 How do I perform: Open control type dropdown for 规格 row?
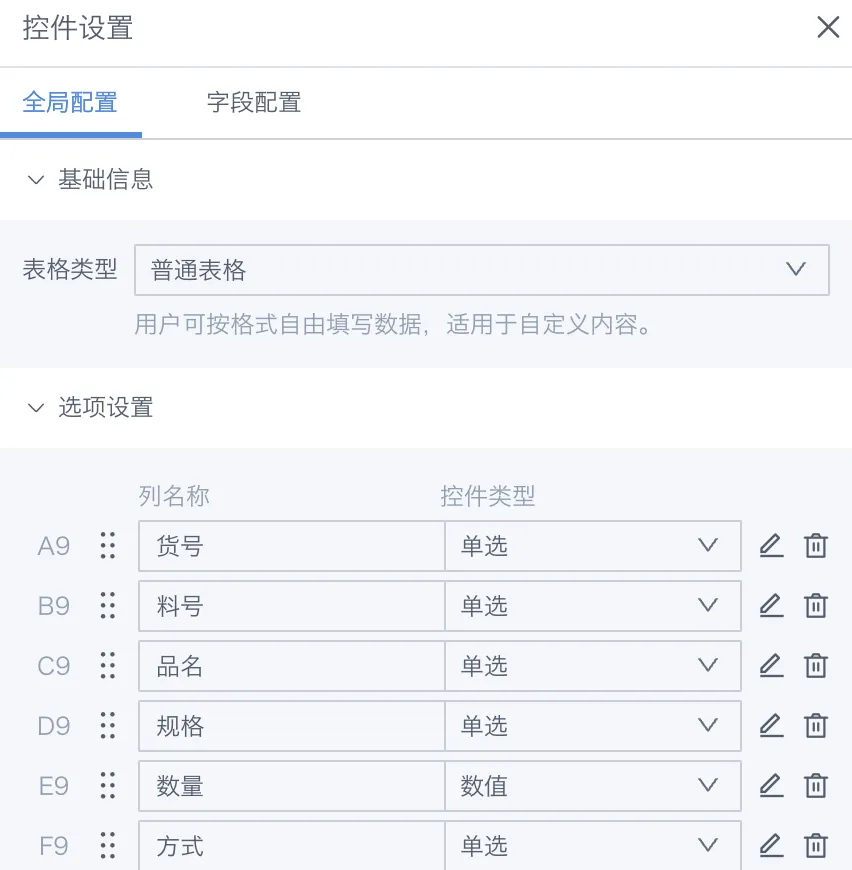593,726
